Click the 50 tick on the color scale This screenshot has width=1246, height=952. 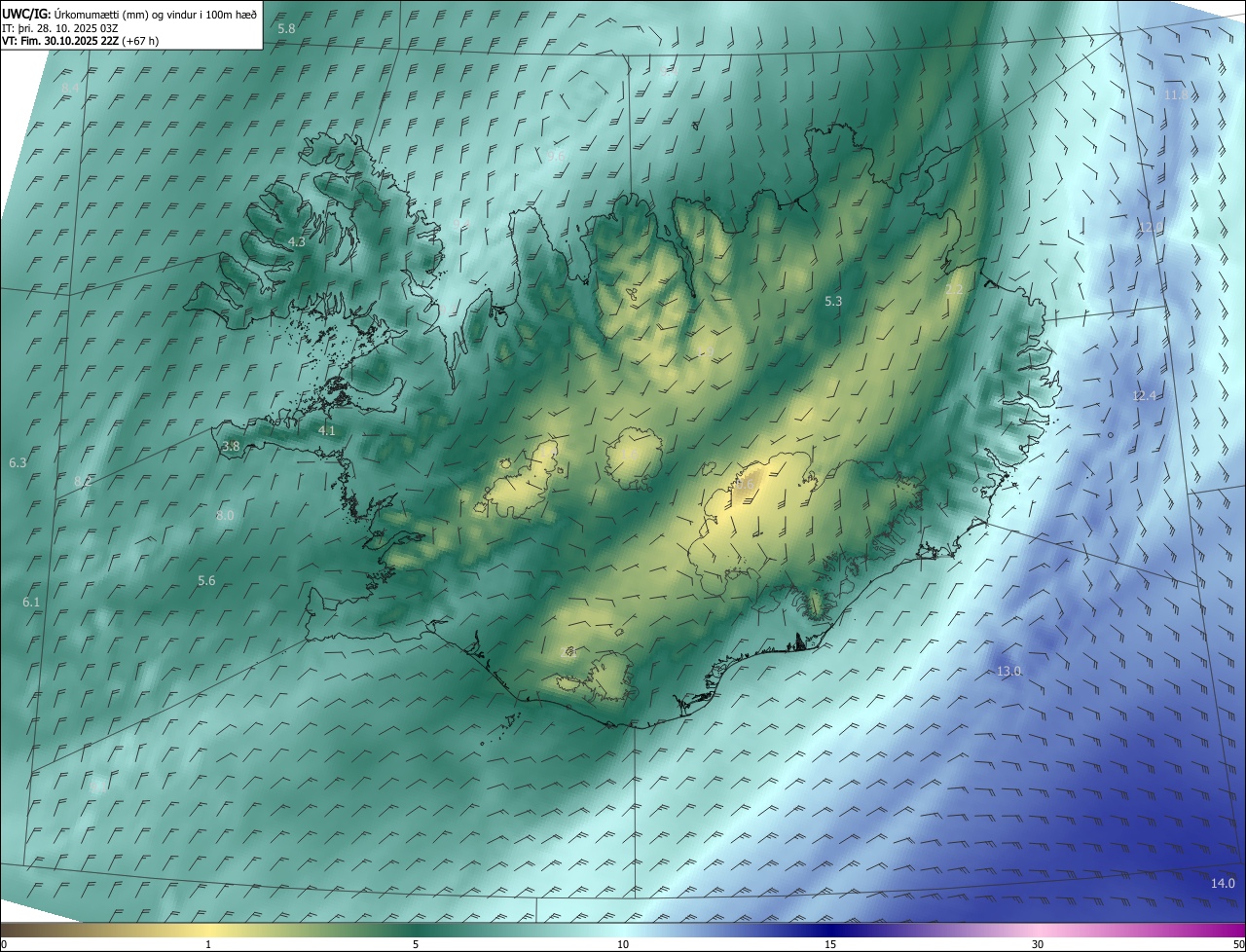(1238, 945)
